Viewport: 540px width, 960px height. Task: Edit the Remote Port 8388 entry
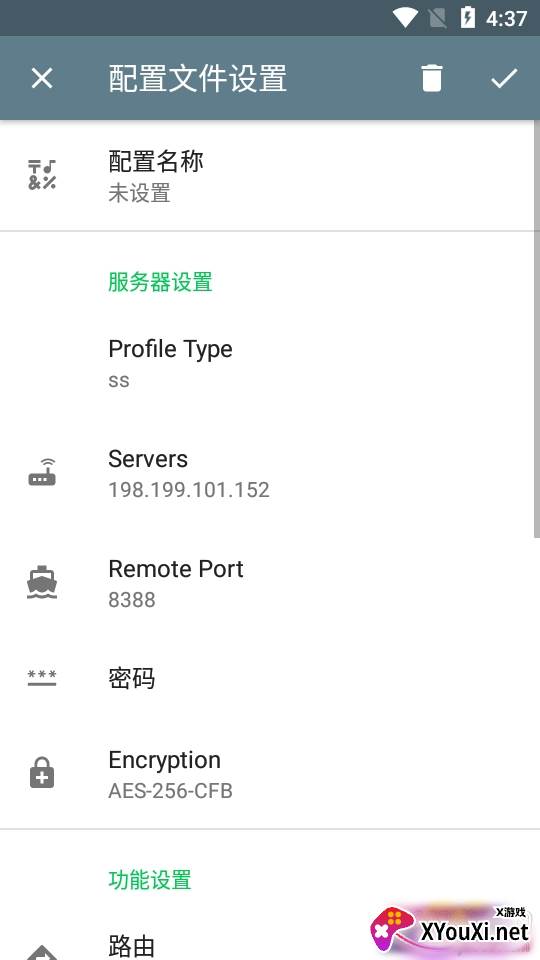tap(270, 583)
